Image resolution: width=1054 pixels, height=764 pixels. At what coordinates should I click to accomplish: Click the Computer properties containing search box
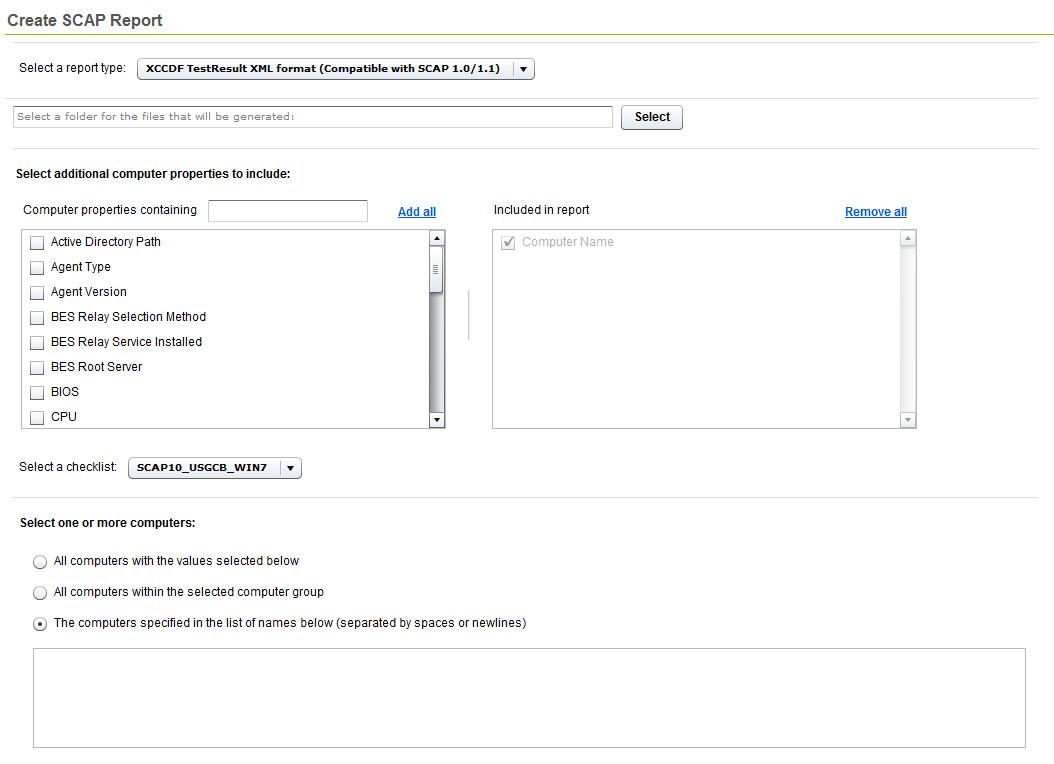point(287,210)
